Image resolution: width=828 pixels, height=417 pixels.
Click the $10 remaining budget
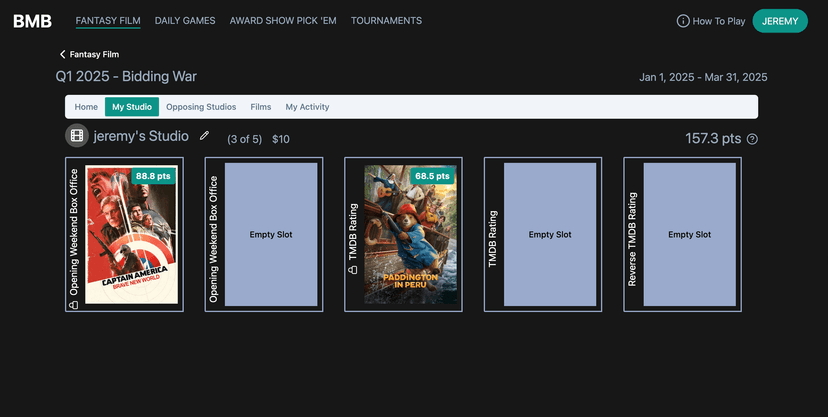pyautogui.click(x=281, y=139)
